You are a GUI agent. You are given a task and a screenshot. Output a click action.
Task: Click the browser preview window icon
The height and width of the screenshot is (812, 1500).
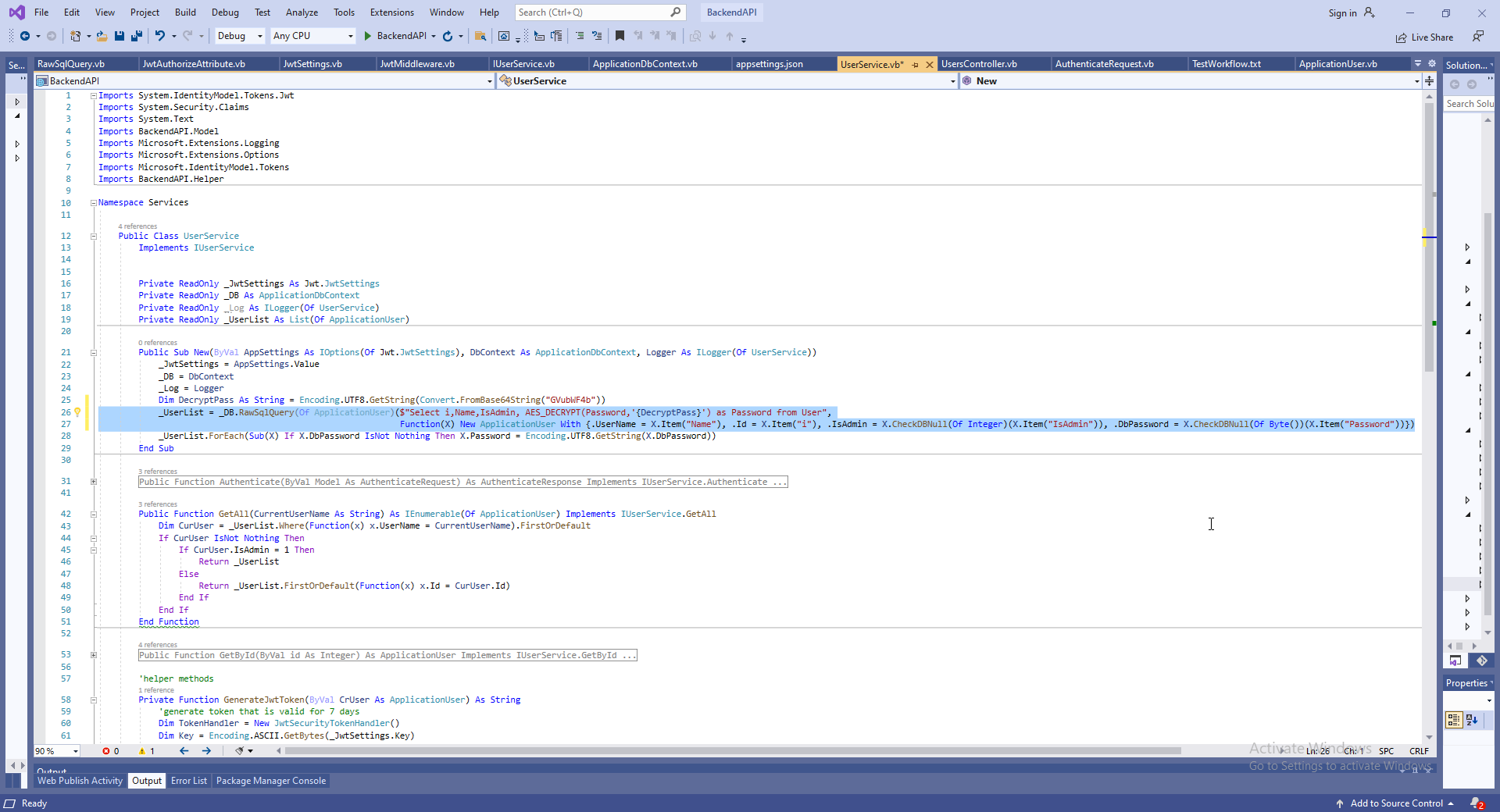504,36
